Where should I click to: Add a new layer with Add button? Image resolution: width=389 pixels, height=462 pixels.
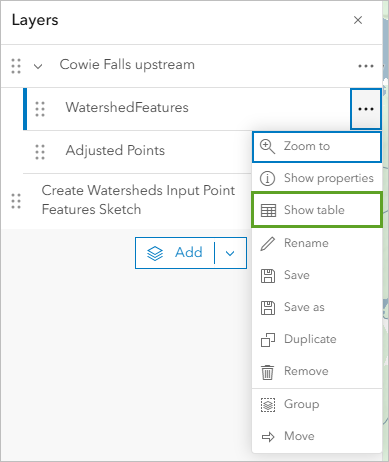tap(175, 253)
